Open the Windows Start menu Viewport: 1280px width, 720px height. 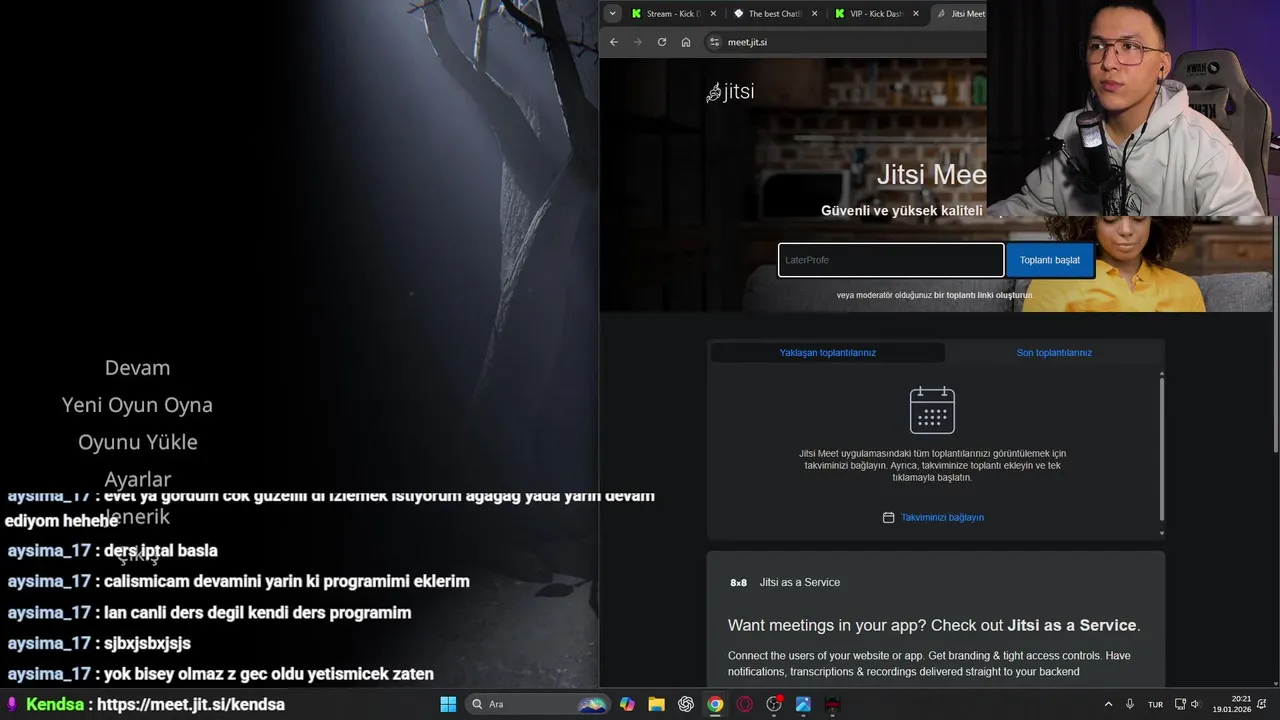pos(448,704)
